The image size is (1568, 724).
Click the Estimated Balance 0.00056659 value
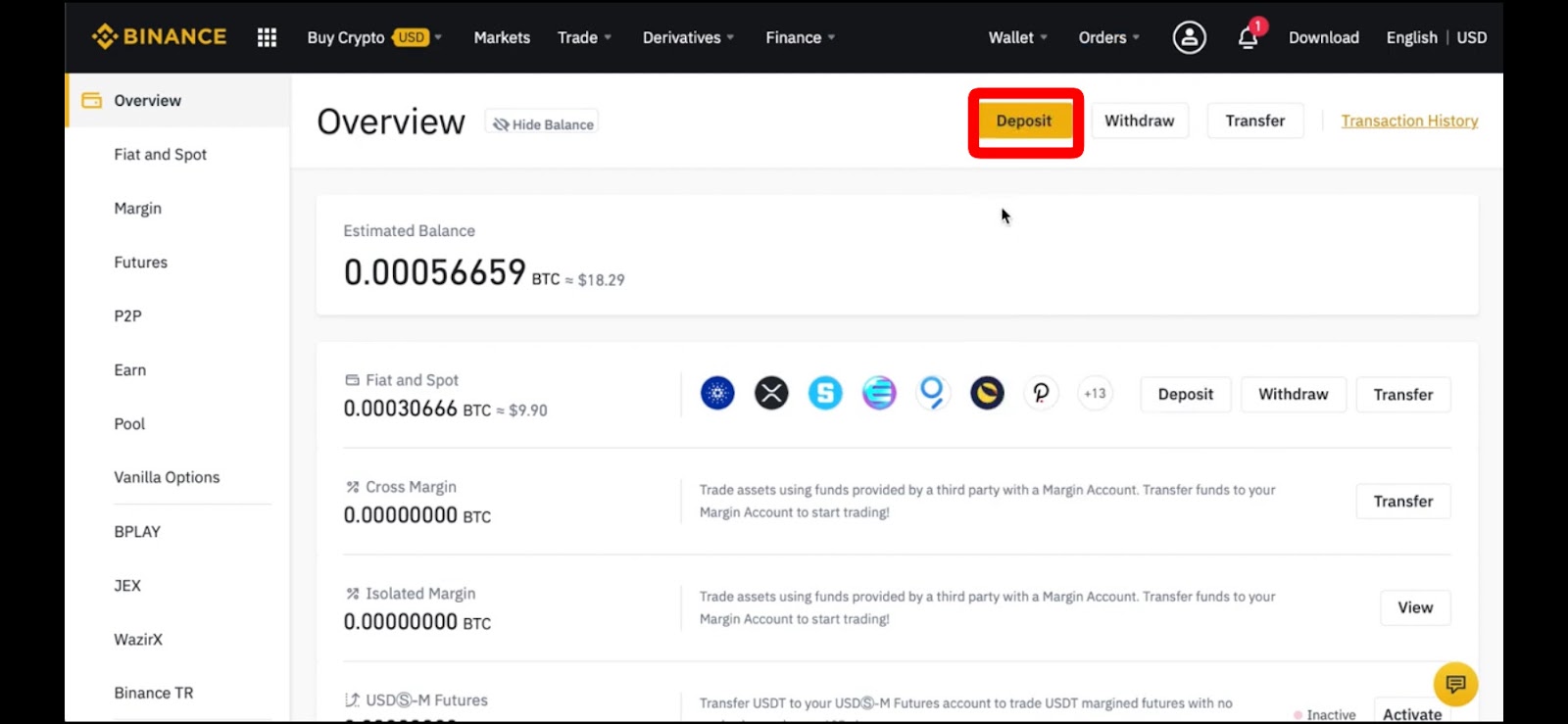[434, 272]
